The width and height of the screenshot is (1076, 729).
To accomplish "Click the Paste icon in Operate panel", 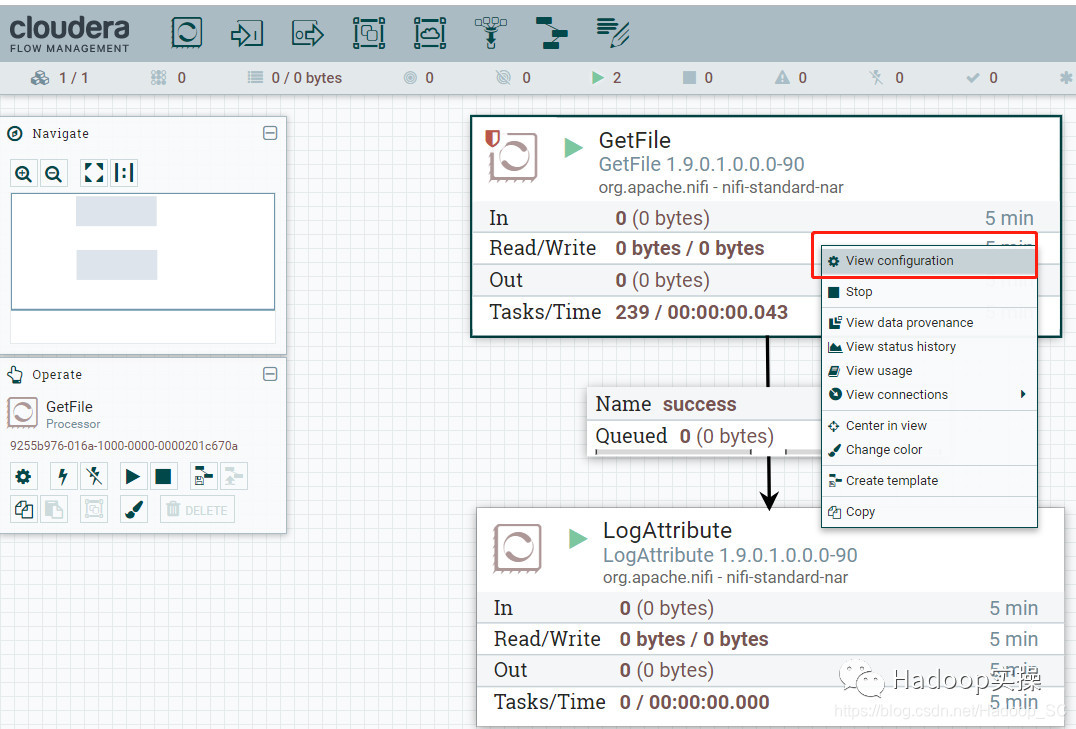I will [x=54, y=510].
